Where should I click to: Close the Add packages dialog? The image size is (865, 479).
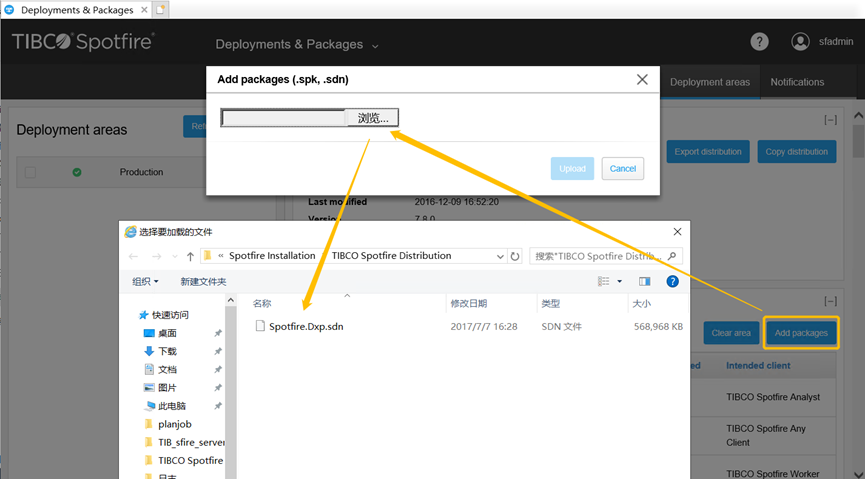pos(642,79)
